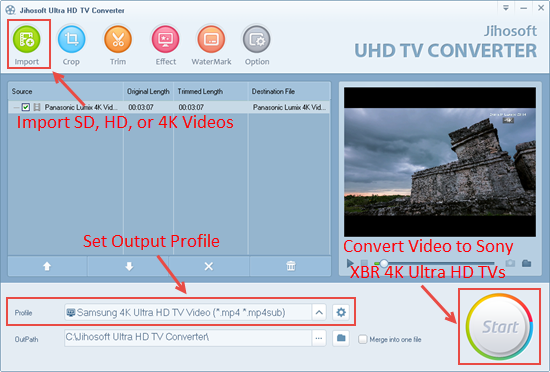Image resolution: width=550 pixels, height=372 pixels.
Task: Close the converter window
Action: click(541, 8)
